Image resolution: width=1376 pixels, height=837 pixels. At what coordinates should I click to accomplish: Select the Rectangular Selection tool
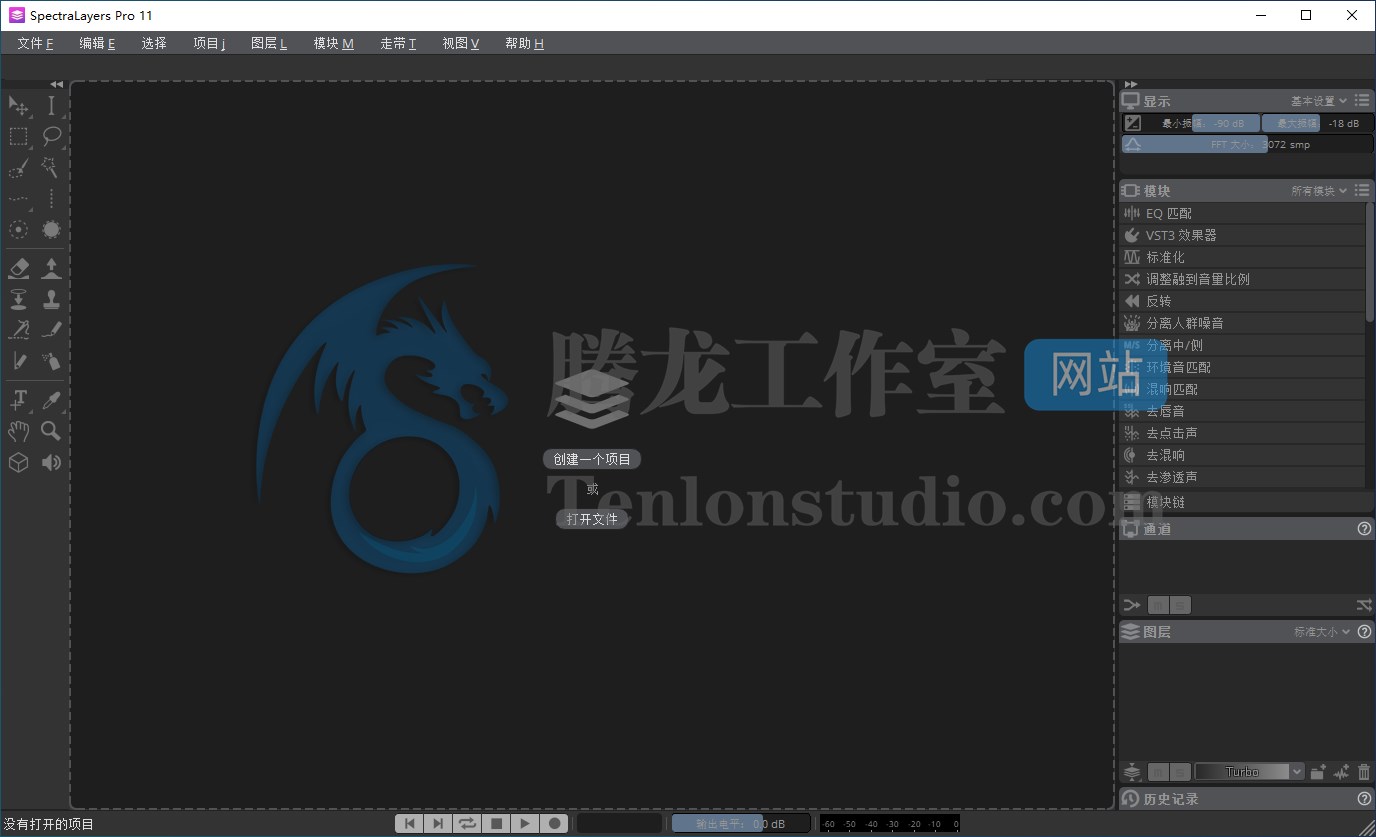pos(18,137)
